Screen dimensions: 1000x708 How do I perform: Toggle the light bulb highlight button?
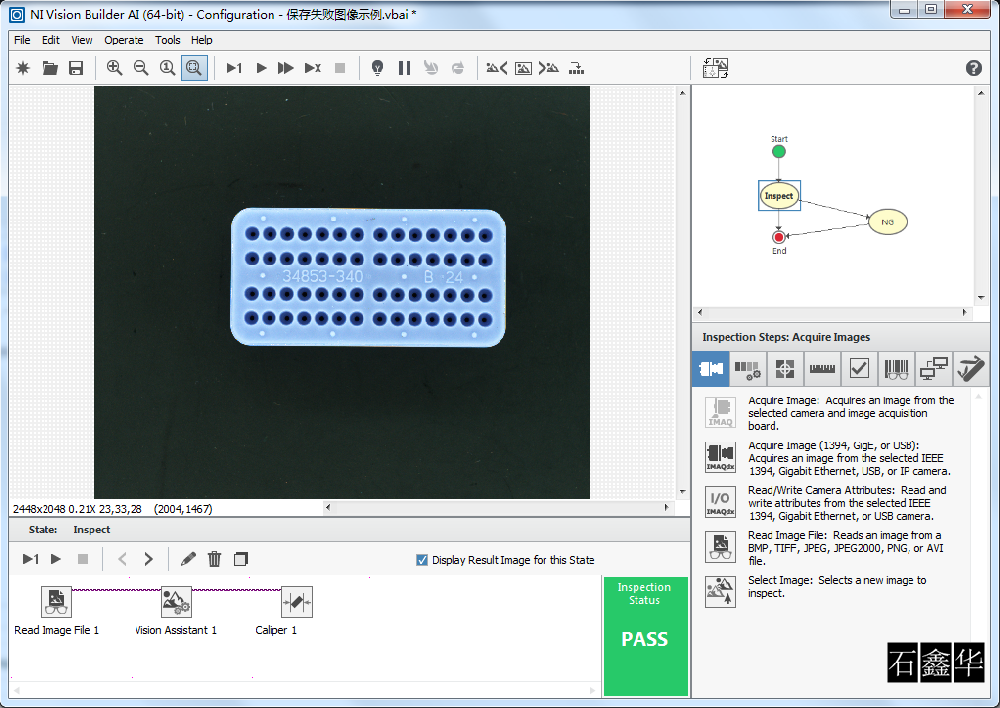378,68
